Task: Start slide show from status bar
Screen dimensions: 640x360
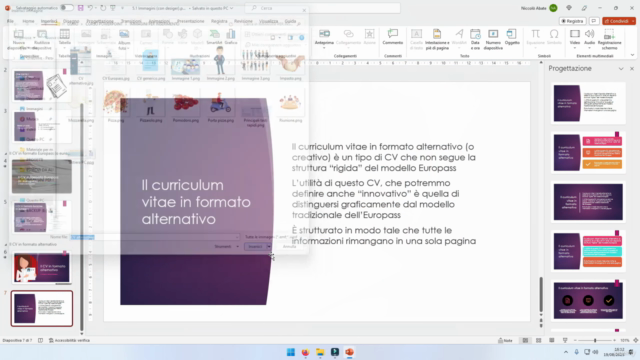Action: 565,340
